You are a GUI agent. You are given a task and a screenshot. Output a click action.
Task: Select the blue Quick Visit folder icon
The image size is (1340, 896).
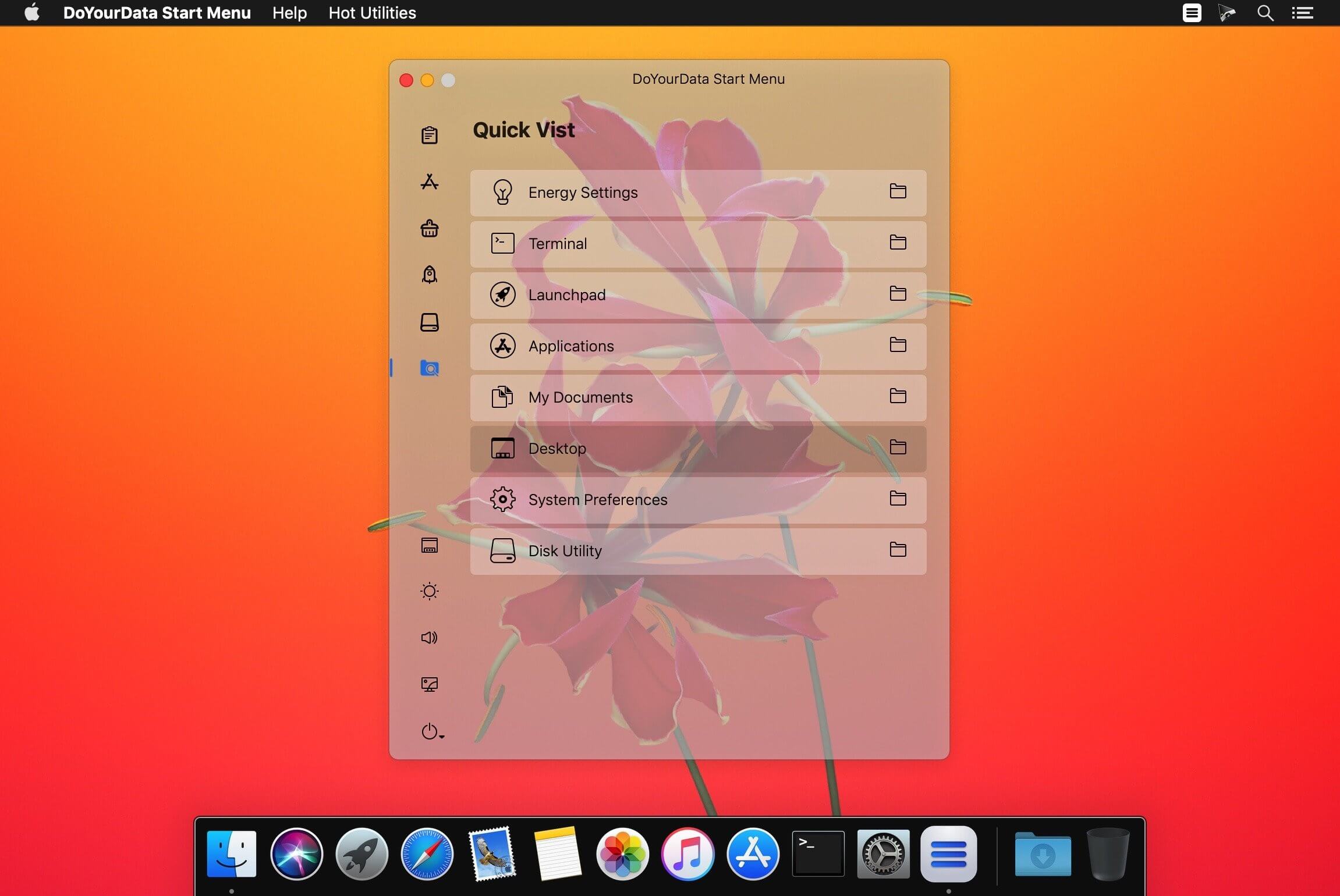pos(430,368)
